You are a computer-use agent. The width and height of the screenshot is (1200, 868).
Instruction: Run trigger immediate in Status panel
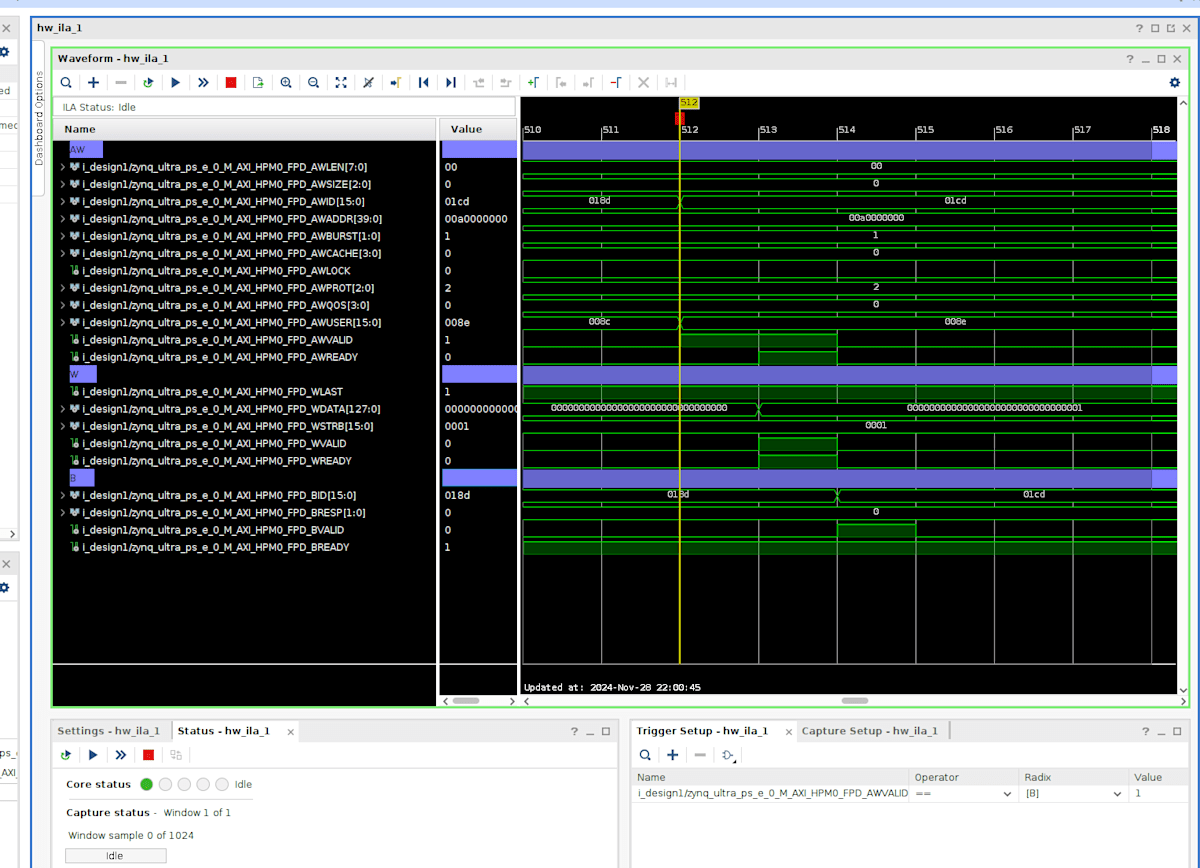121,755
